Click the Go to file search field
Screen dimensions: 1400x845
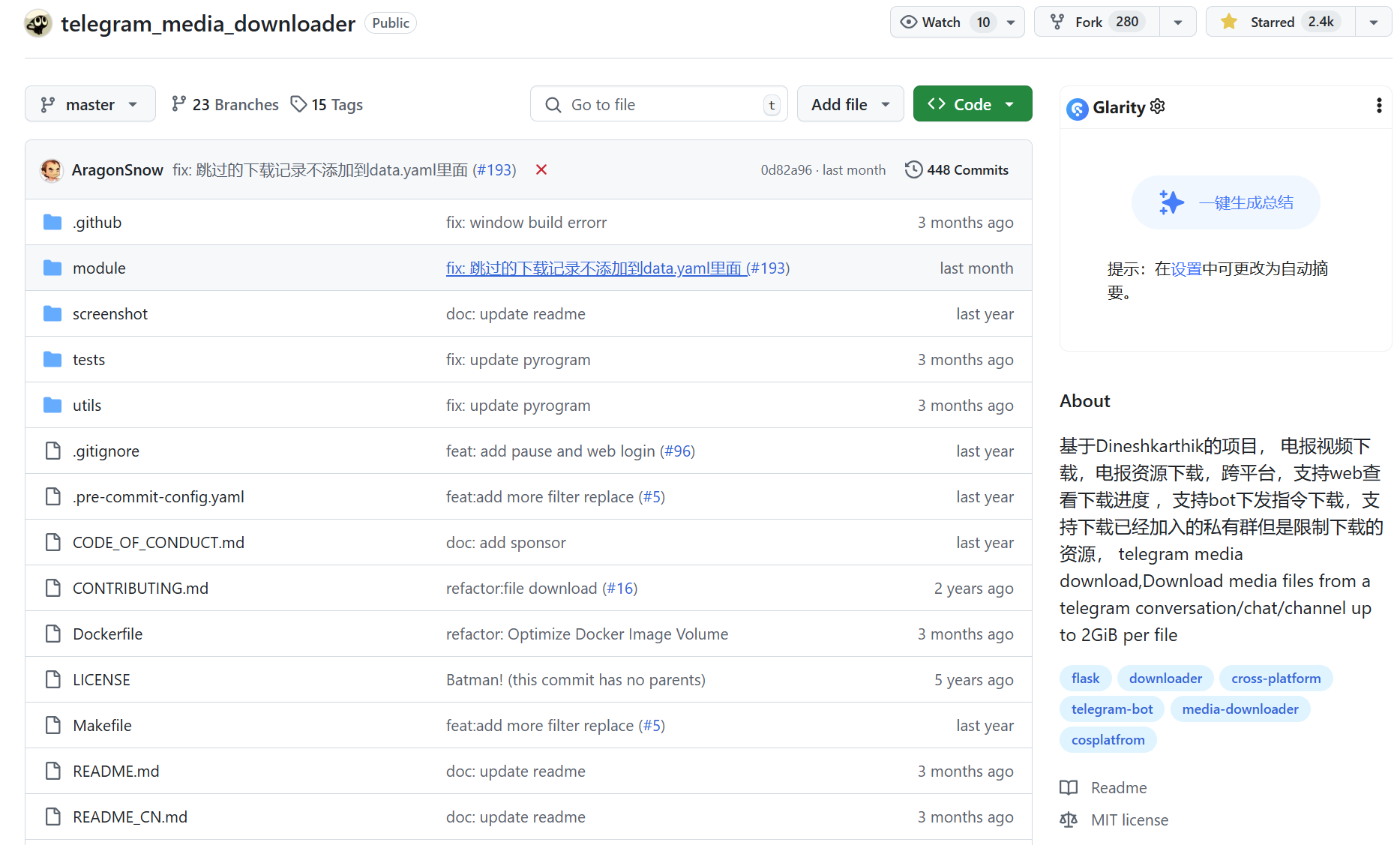pyautogui.click(x=658, y=104)
